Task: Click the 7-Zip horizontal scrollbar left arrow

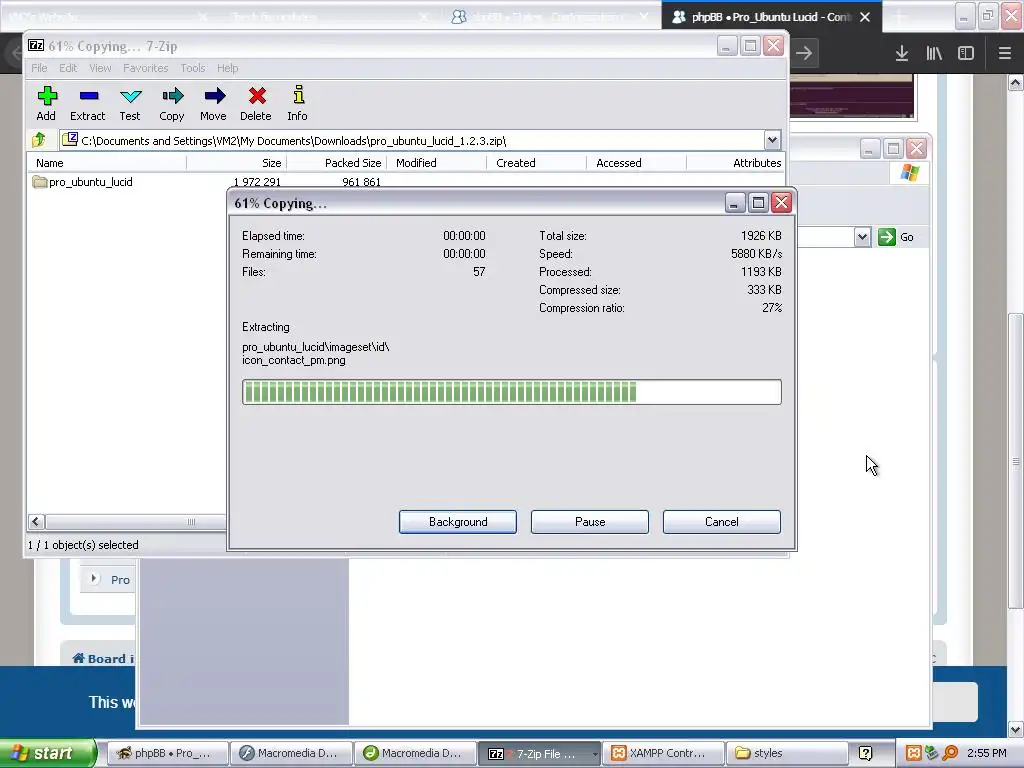Action: [36, 521]
